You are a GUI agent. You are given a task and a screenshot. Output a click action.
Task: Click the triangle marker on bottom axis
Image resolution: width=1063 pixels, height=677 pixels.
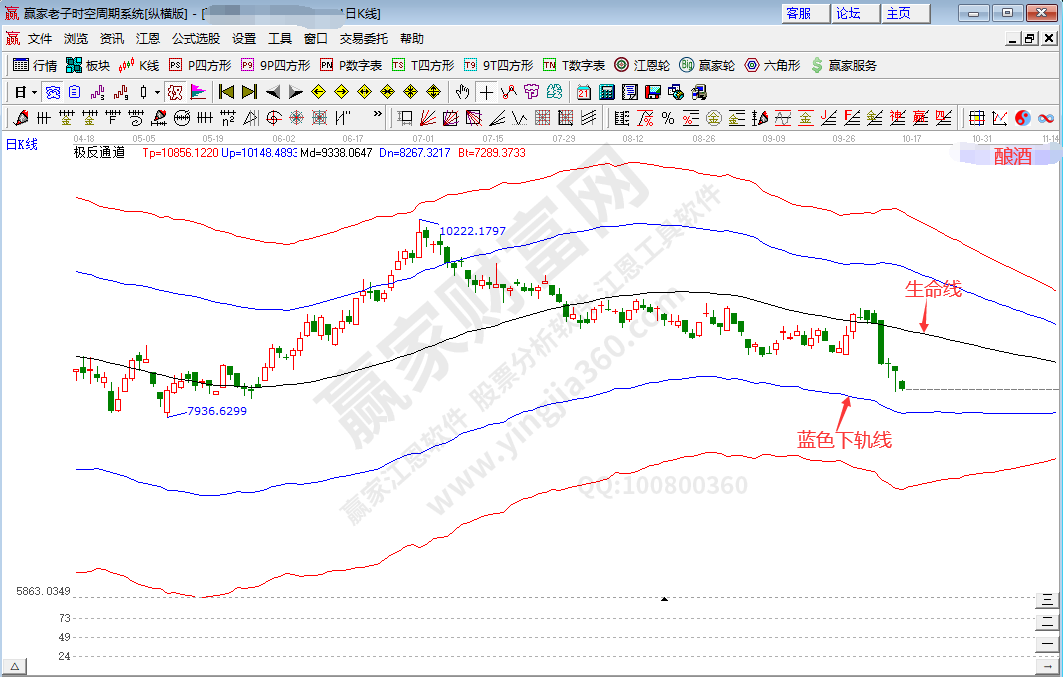point(664,599)
